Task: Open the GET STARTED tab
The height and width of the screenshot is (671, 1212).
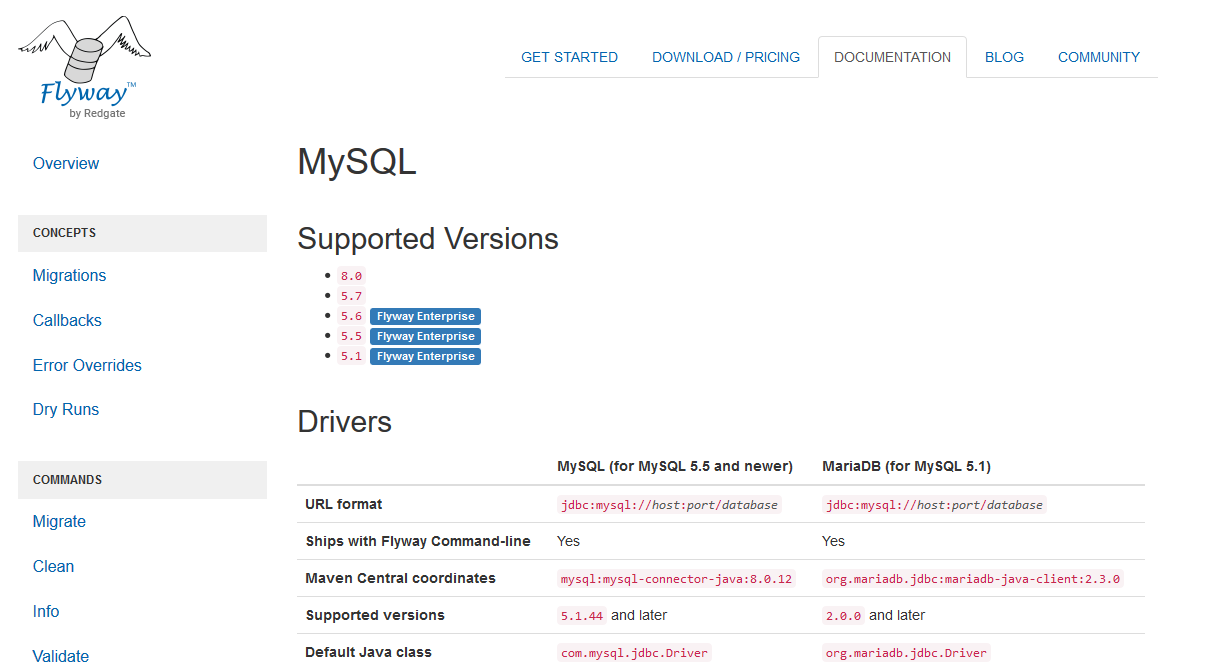Action: [569, 57]
